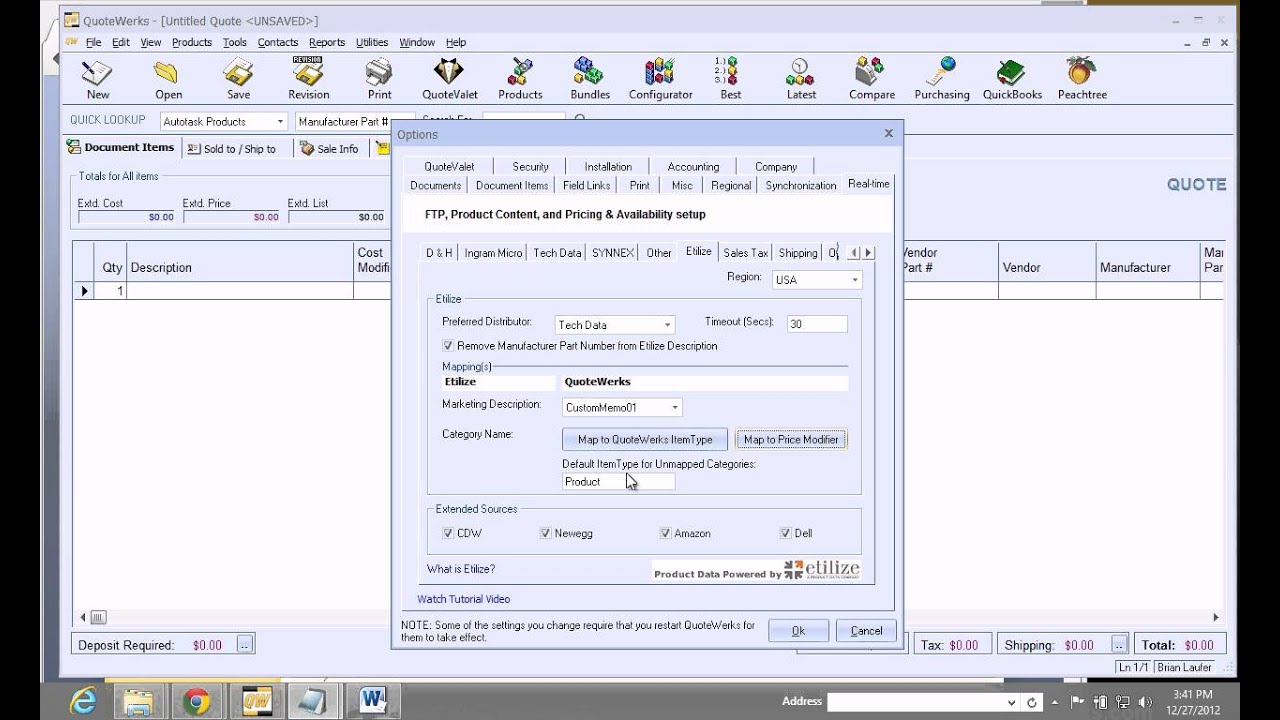Click the Timeout (Secs) input field
The width and height of the screenshot is (1280, 720).
click(x=817, y=324)
